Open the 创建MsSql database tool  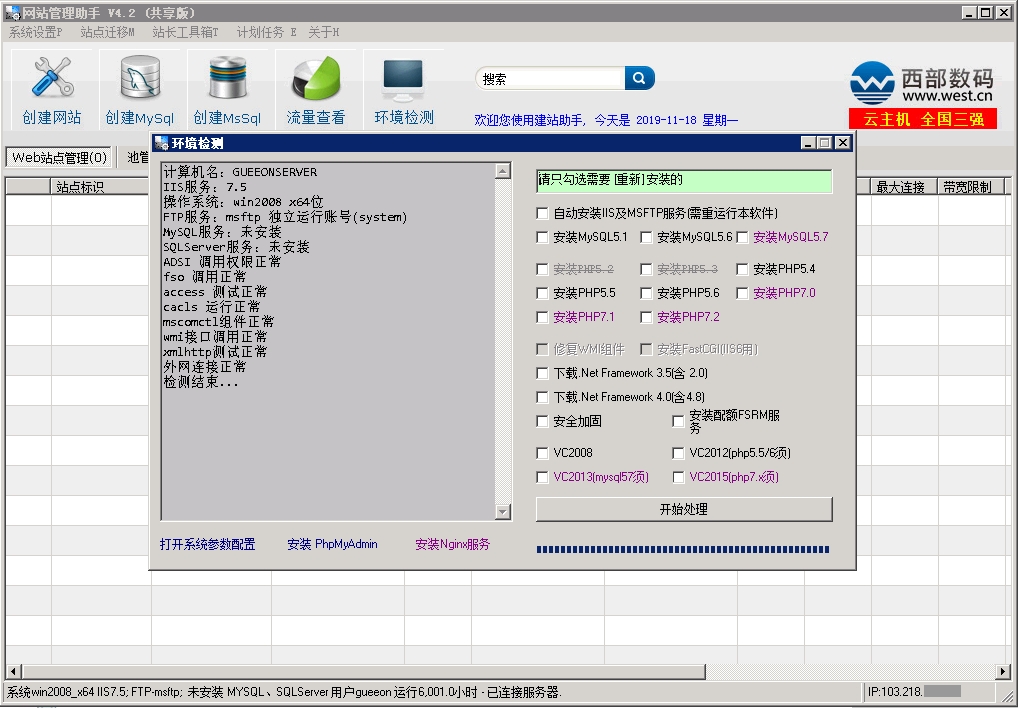[227, 80]
